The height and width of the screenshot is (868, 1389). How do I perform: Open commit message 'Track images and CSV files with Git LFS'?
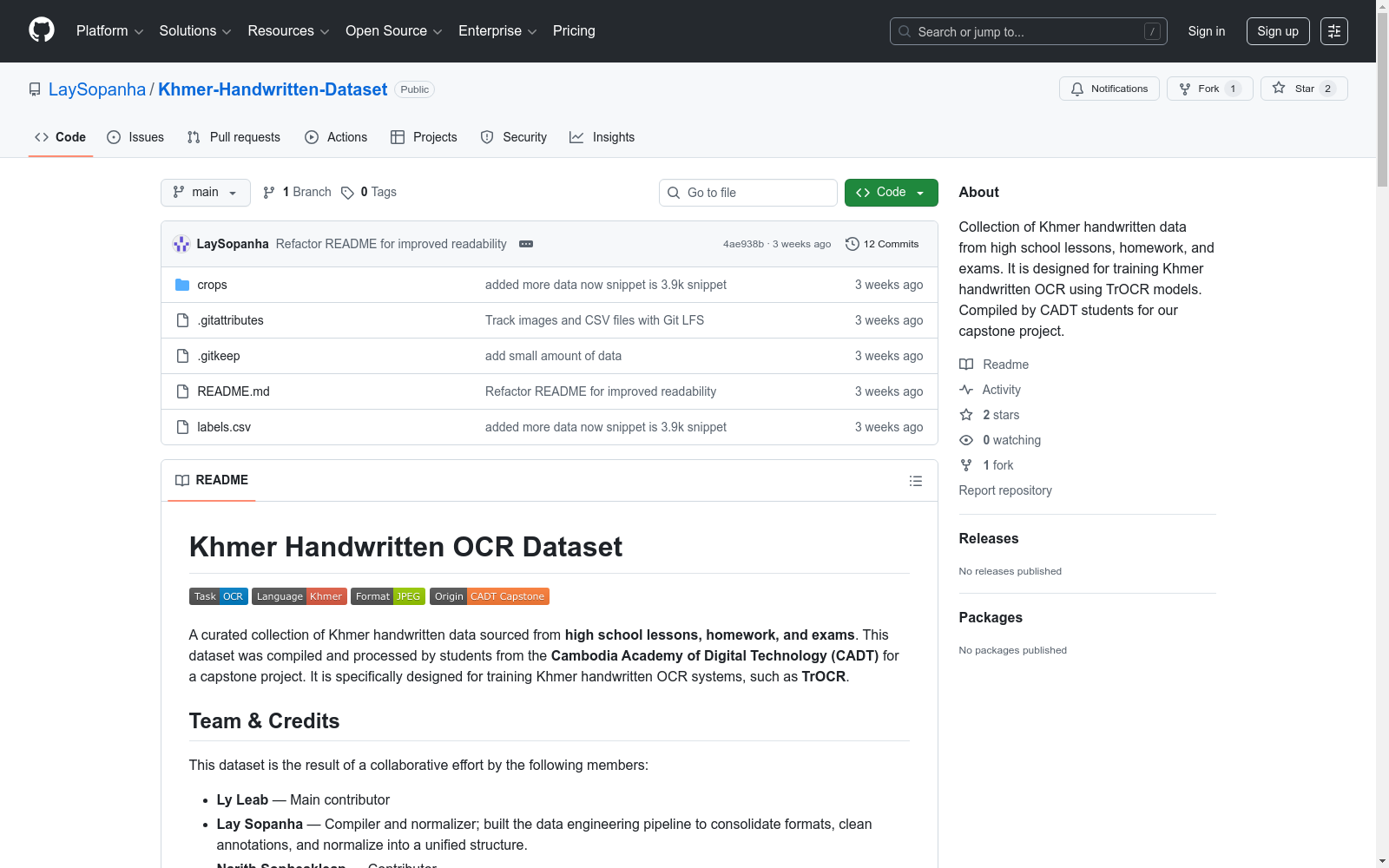595,320
